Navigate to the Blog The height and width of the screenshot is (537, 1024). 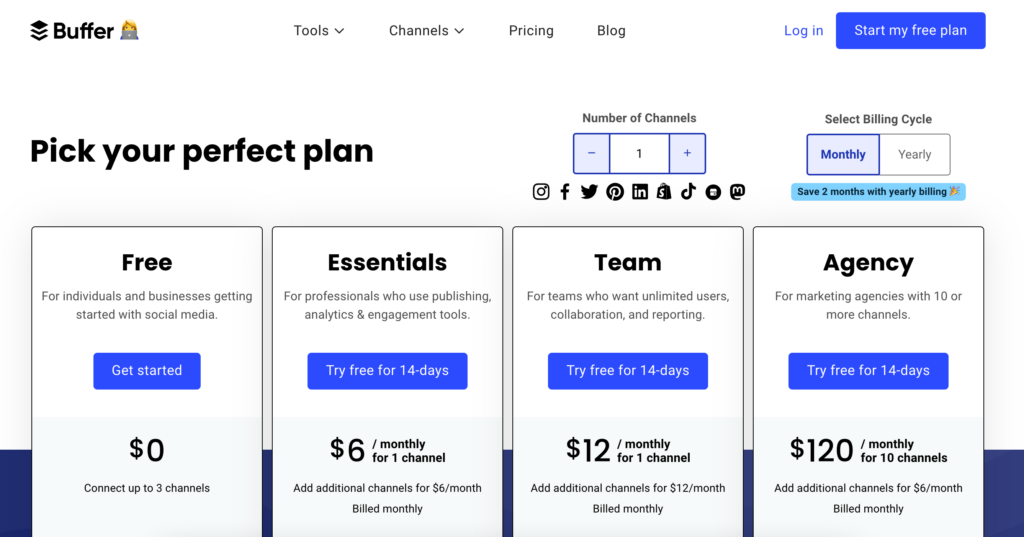click(611, 31)
